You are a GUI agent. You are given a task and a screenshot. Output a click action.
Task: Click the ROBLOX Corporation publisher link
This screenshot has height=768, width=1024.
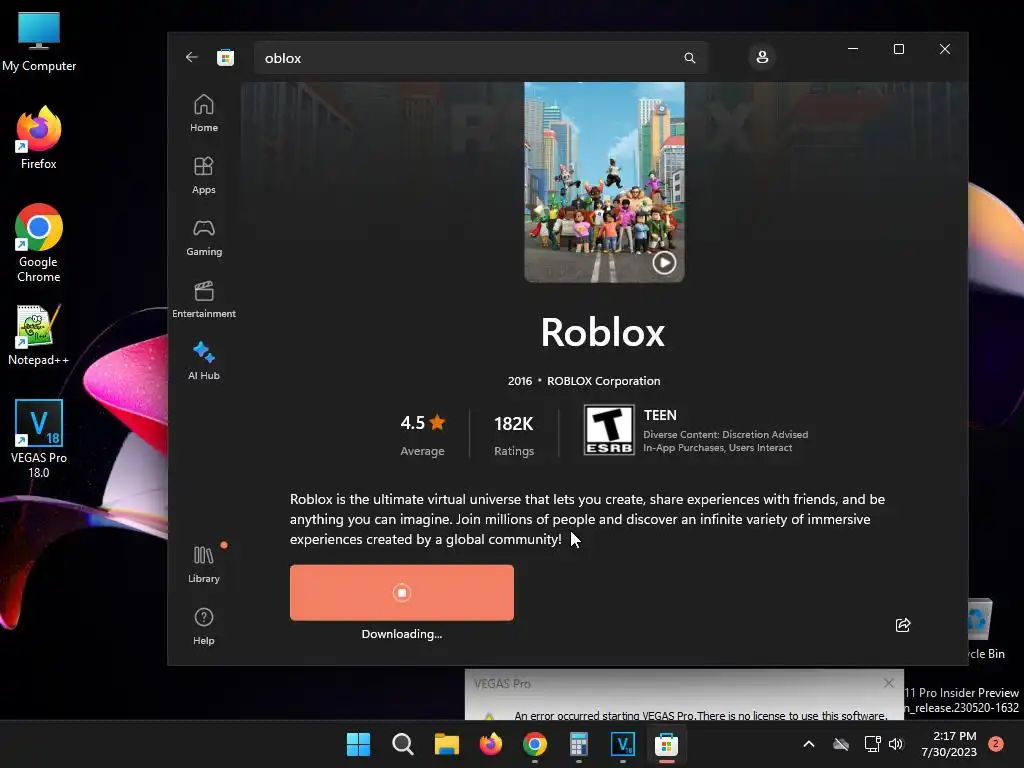click(x=603, y=381)
